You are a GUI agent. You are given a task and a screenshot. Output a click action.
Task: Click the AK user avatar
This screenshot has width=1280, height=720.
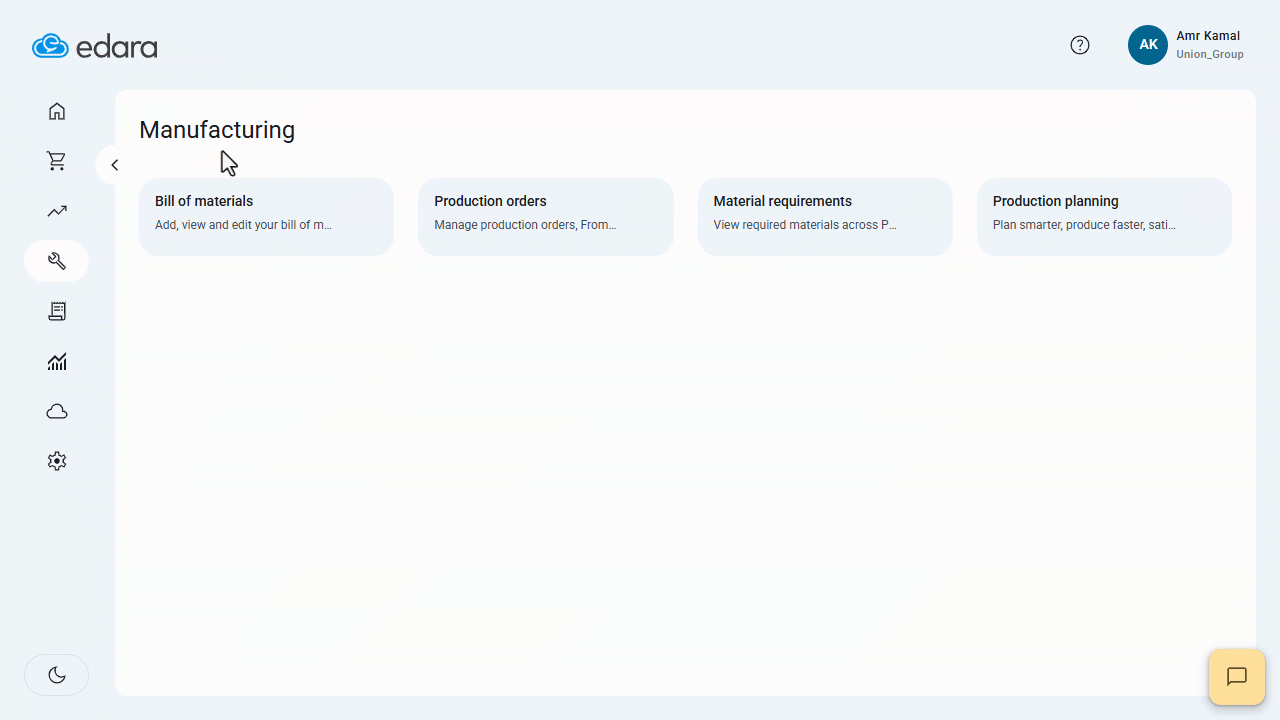(1148, 45)
